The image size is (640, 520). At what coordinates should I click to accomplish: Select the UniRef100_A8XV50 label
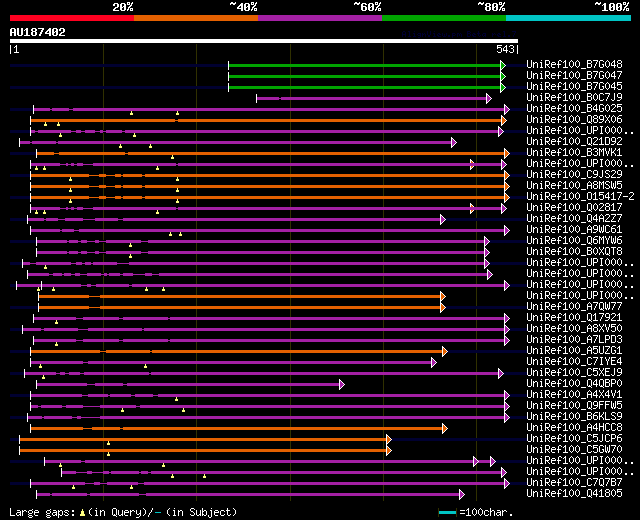tap(574, 328)
